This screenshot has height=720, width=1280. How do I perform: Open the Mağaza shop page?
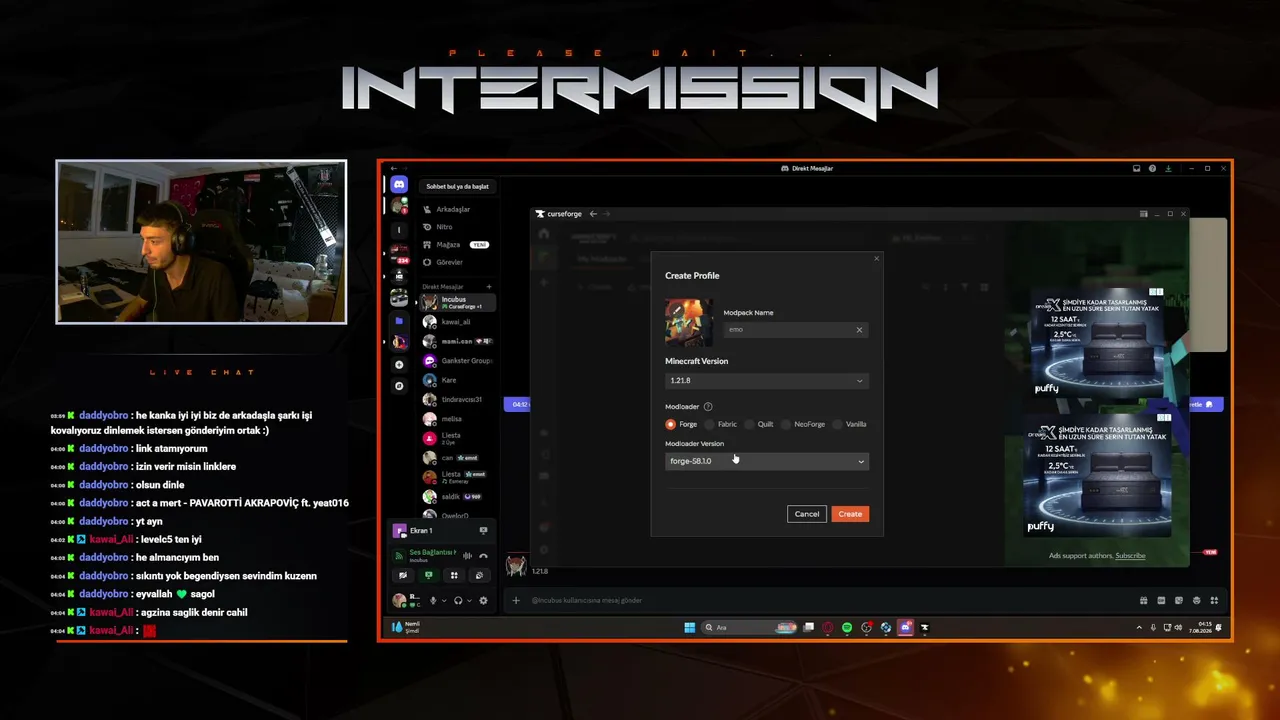coord(456,244)
